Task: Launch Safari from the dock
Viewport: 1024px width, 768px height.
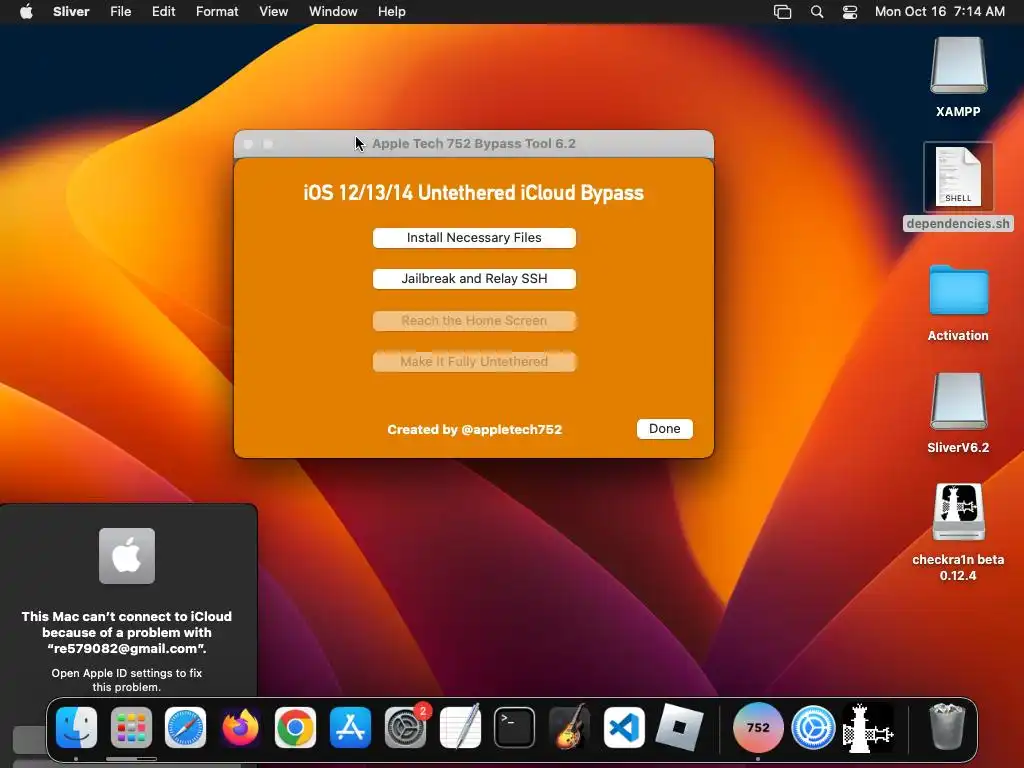Action: pos(185,727)
